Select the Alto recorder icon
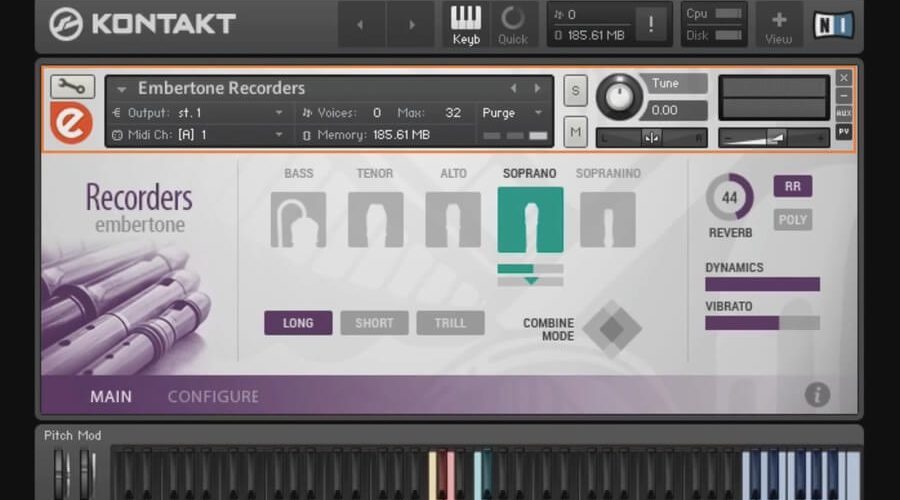 (453, 219)
